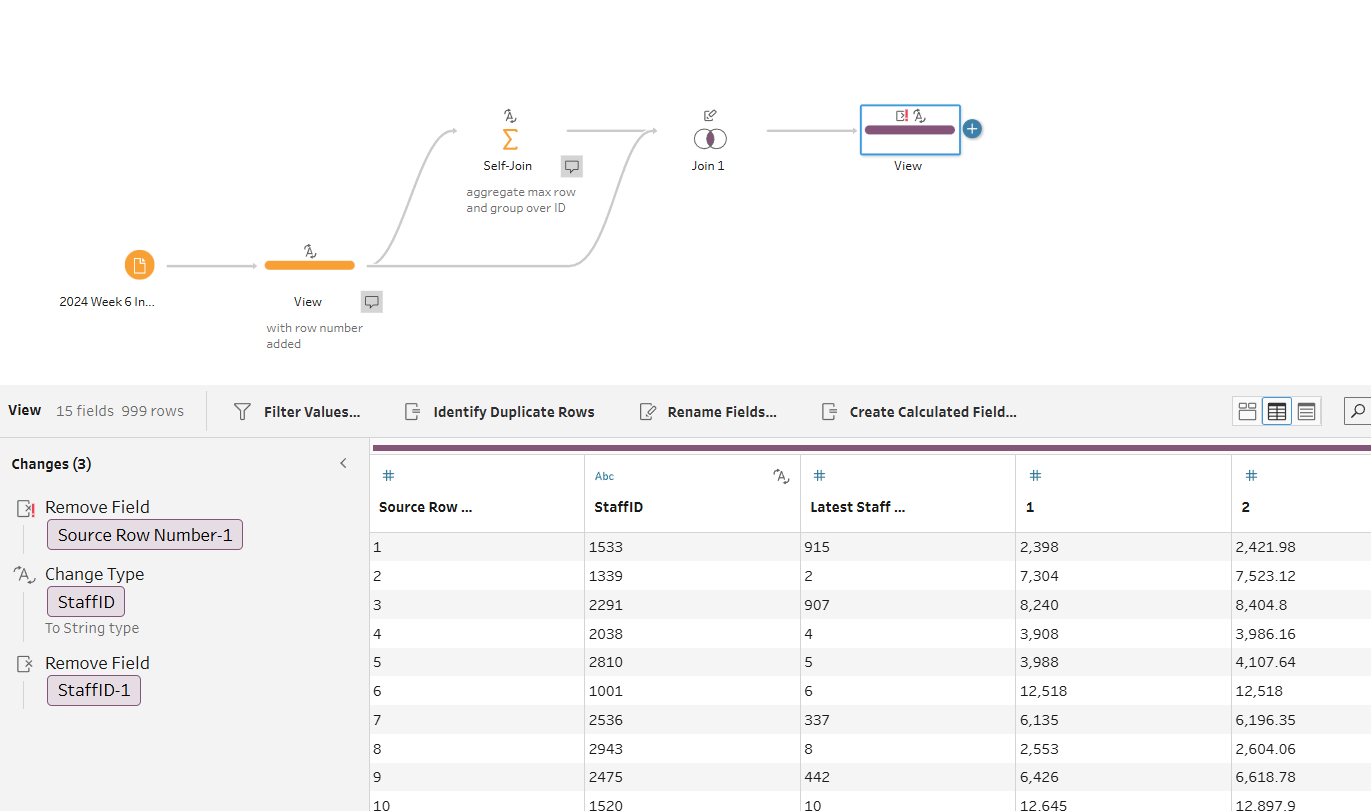Viewport: 1371px width, 811px height.
Task: Select the Self-Join aggregate step icon
Action: [x=509, y=138]
